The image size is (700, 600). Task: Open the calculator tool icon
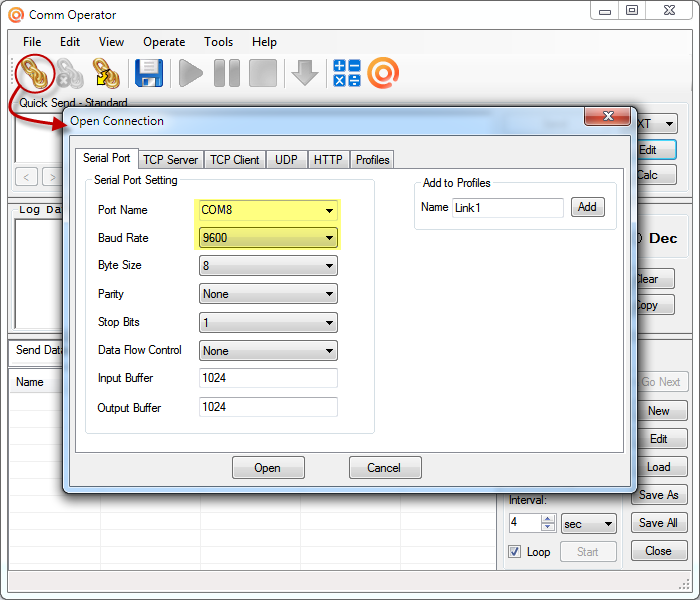tap(347, 73)
